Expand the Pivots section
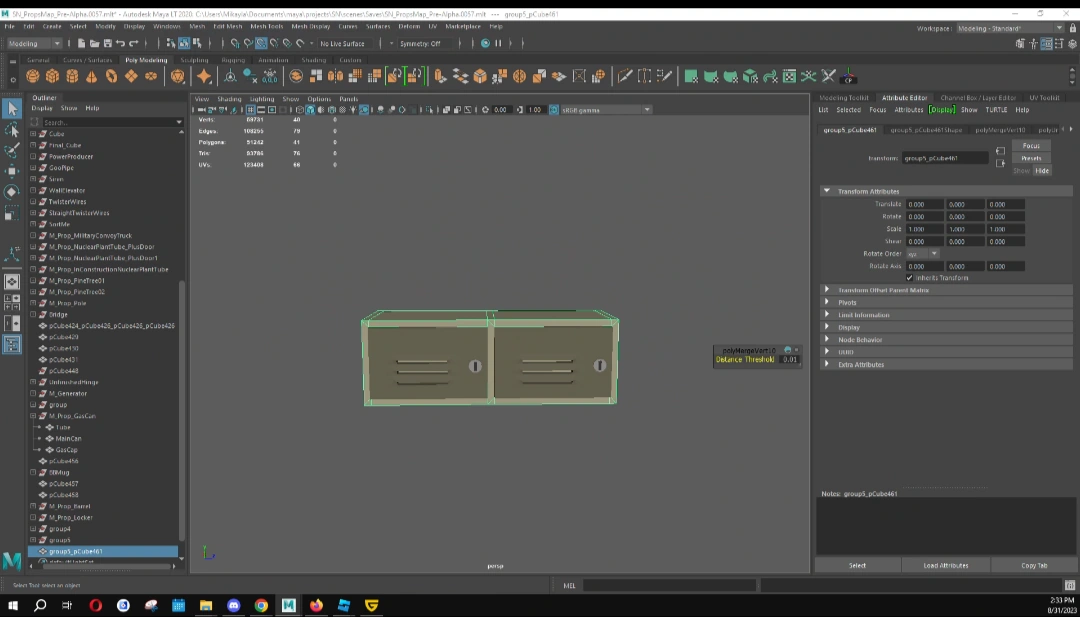1080x617 pixels. tap(847, 302)
